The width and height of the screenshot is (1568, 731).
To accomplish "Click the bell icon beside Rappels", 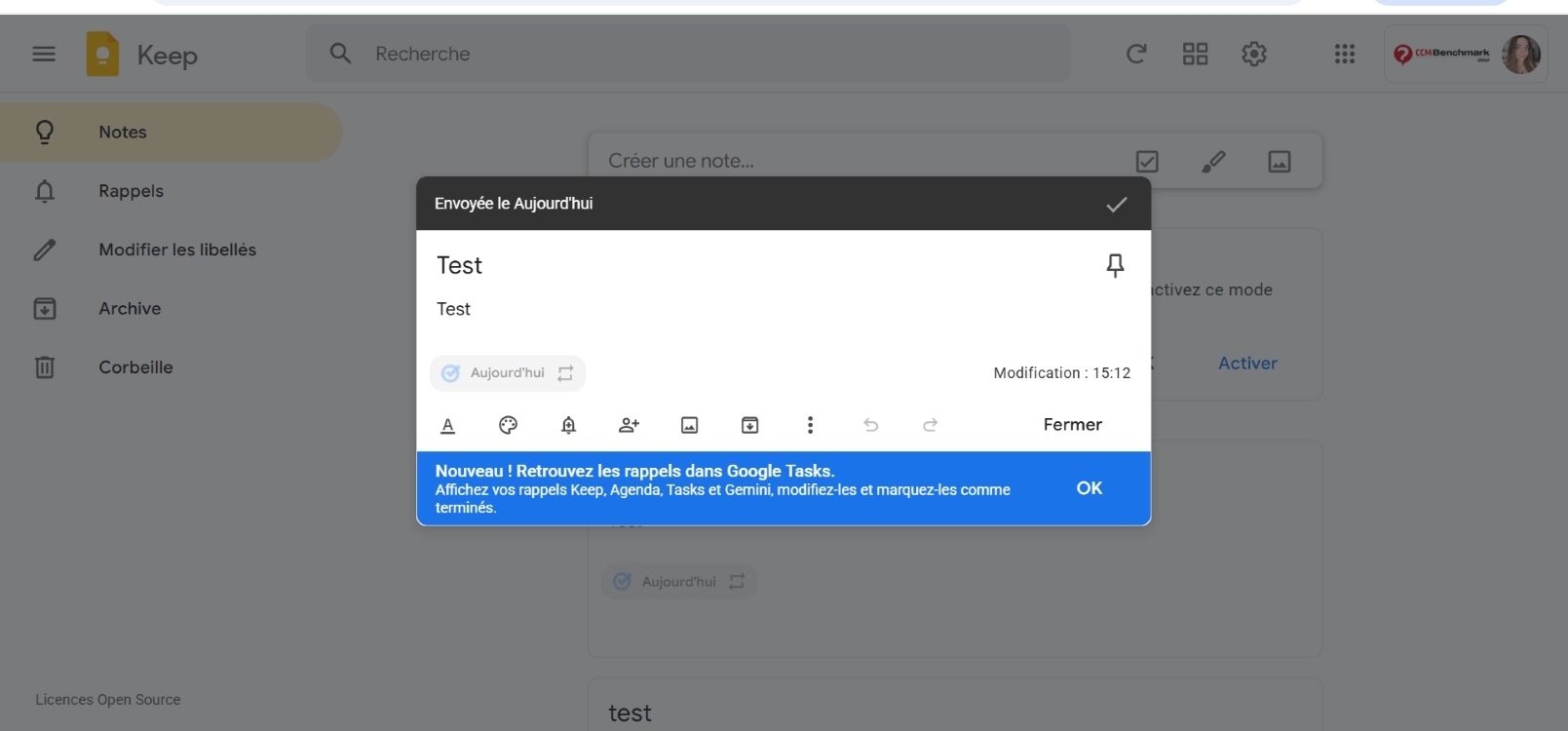I will [x=45, y=191].
